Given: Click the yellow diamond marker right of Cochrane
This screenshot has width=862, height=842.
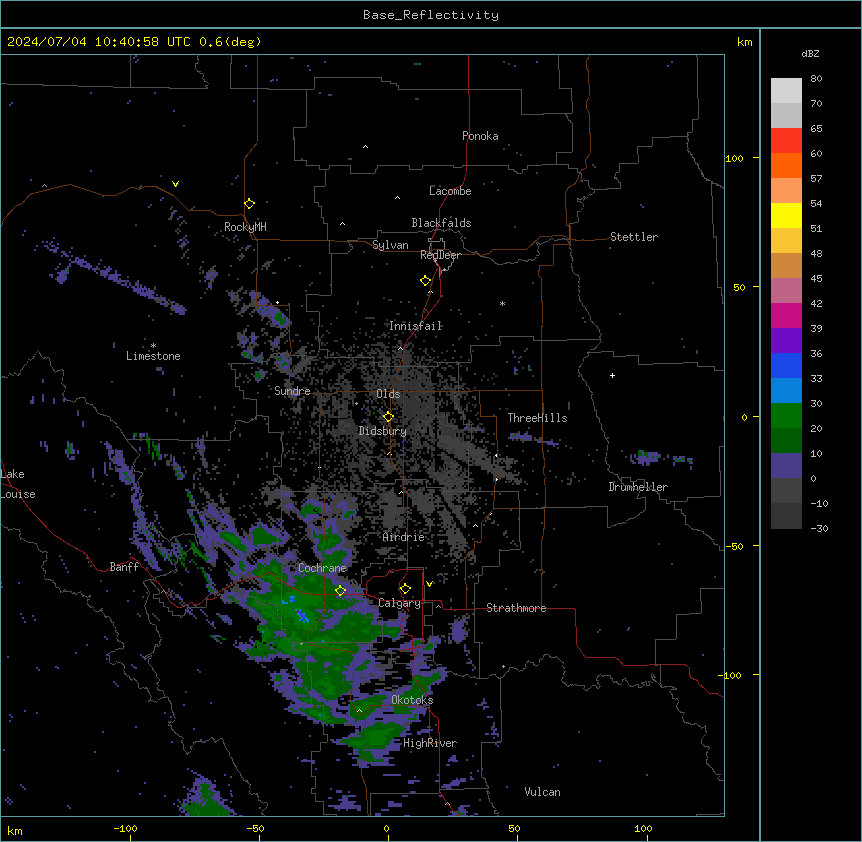Looking at the screenshot, I should (340, 591).
